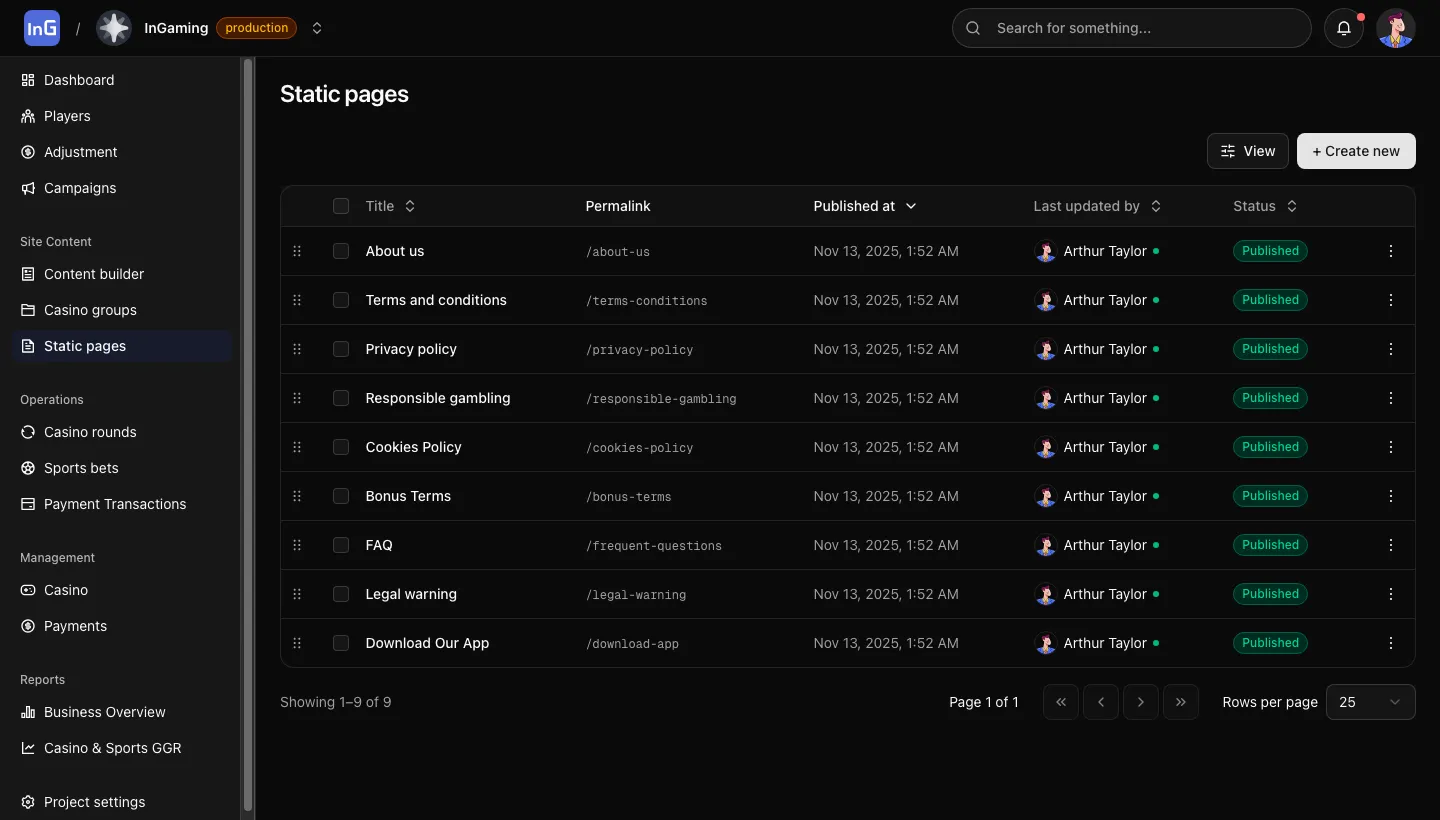Open the View options button
This screenshot has width=1440, height=820.
pyautogui.click(x=1247, y=151)
